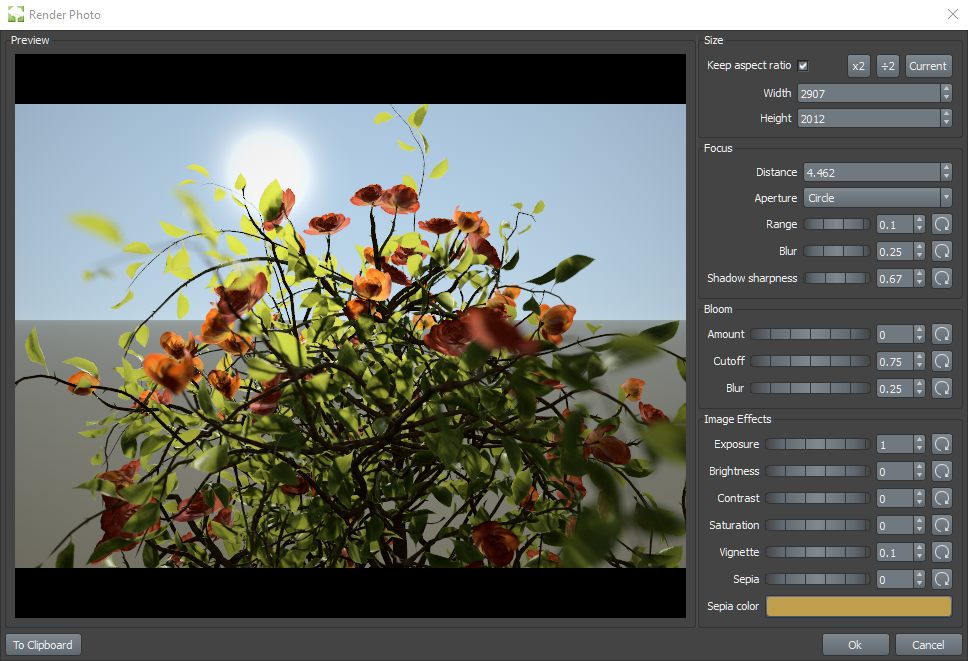Reset the Focus Range value
968x661 pixels.
(x=941, y=224)
